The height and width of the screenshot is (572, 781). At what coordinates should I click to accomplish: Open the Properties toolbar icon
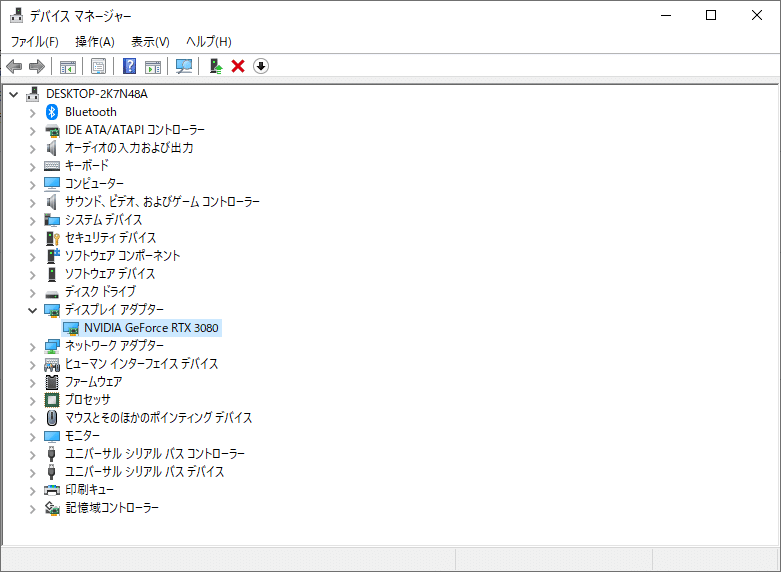tap(99, 66)
